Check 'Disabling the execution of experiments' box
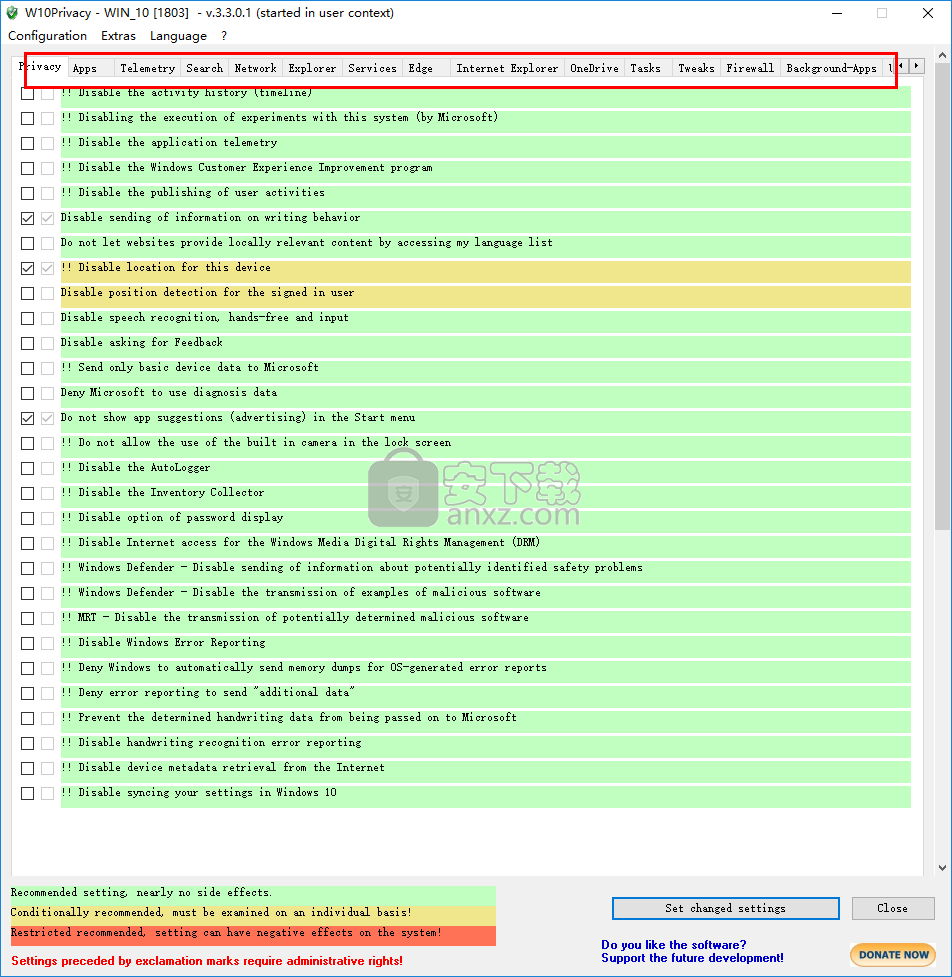The width and height of the screenshot is (952, 977). [x=27, y=118]
